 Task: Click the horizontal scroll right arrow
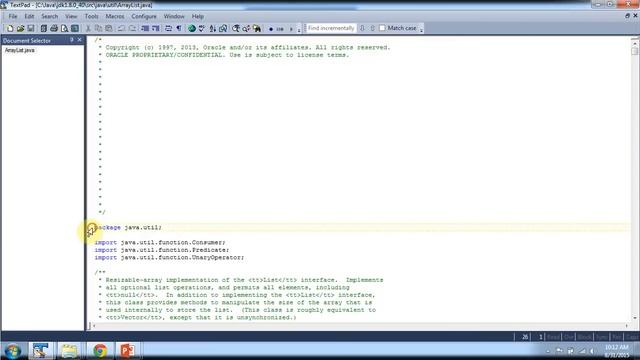point(627,326)
